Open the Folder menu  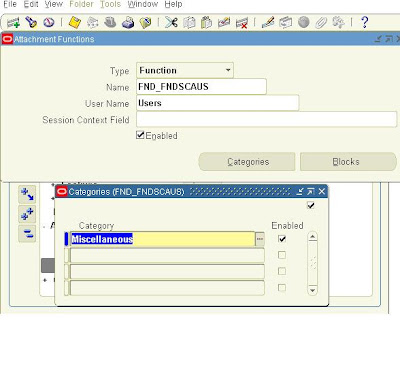pyautogui.click(x=81, y=4)
